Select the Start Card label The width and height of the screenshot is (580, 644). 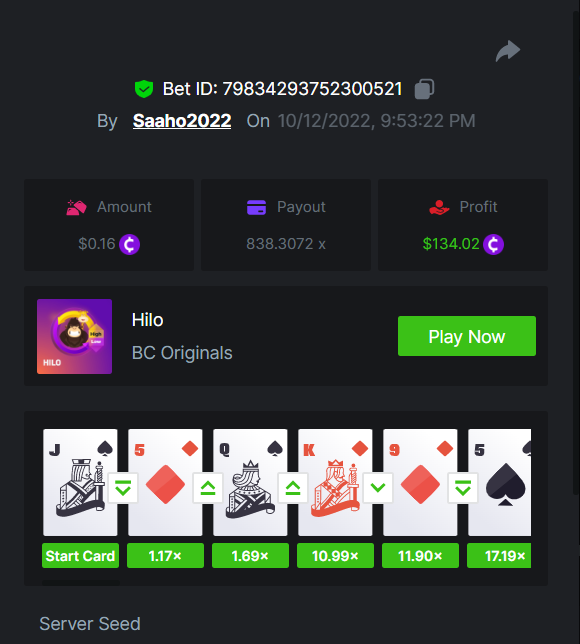(x=81, y=556)
